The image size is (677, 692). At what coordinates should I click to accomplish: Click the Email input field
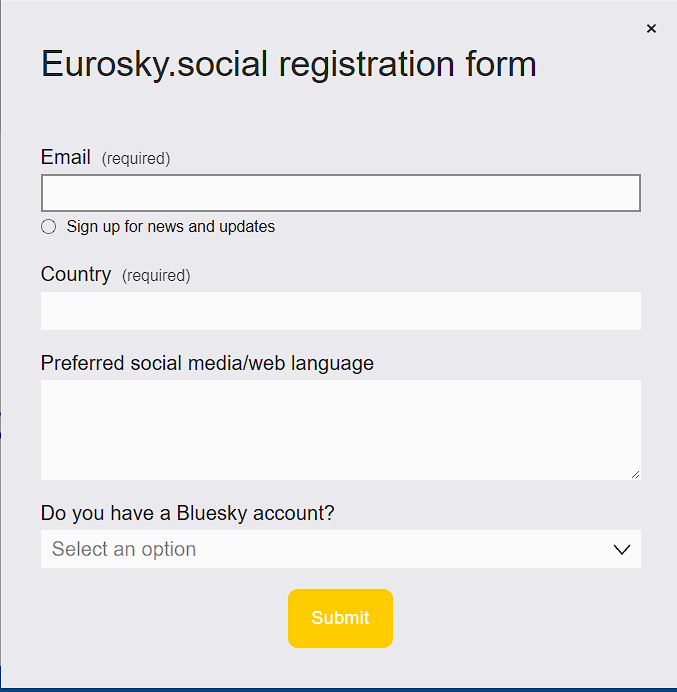click(340, 193)
